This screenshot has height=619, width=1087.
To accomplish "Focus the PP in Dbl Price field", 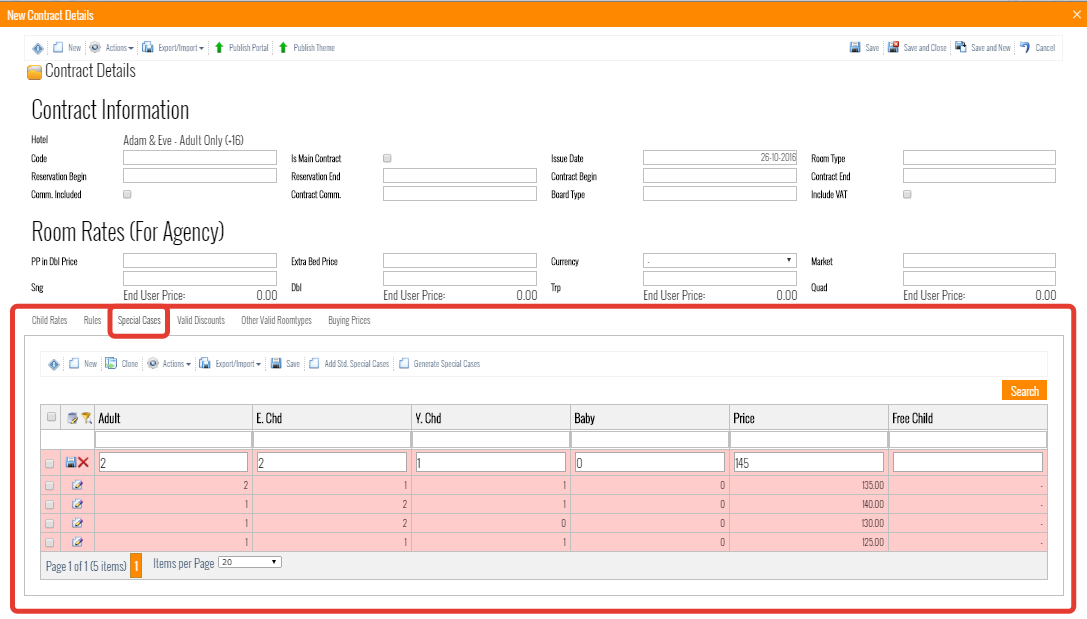I will click(x=200, y=261).
